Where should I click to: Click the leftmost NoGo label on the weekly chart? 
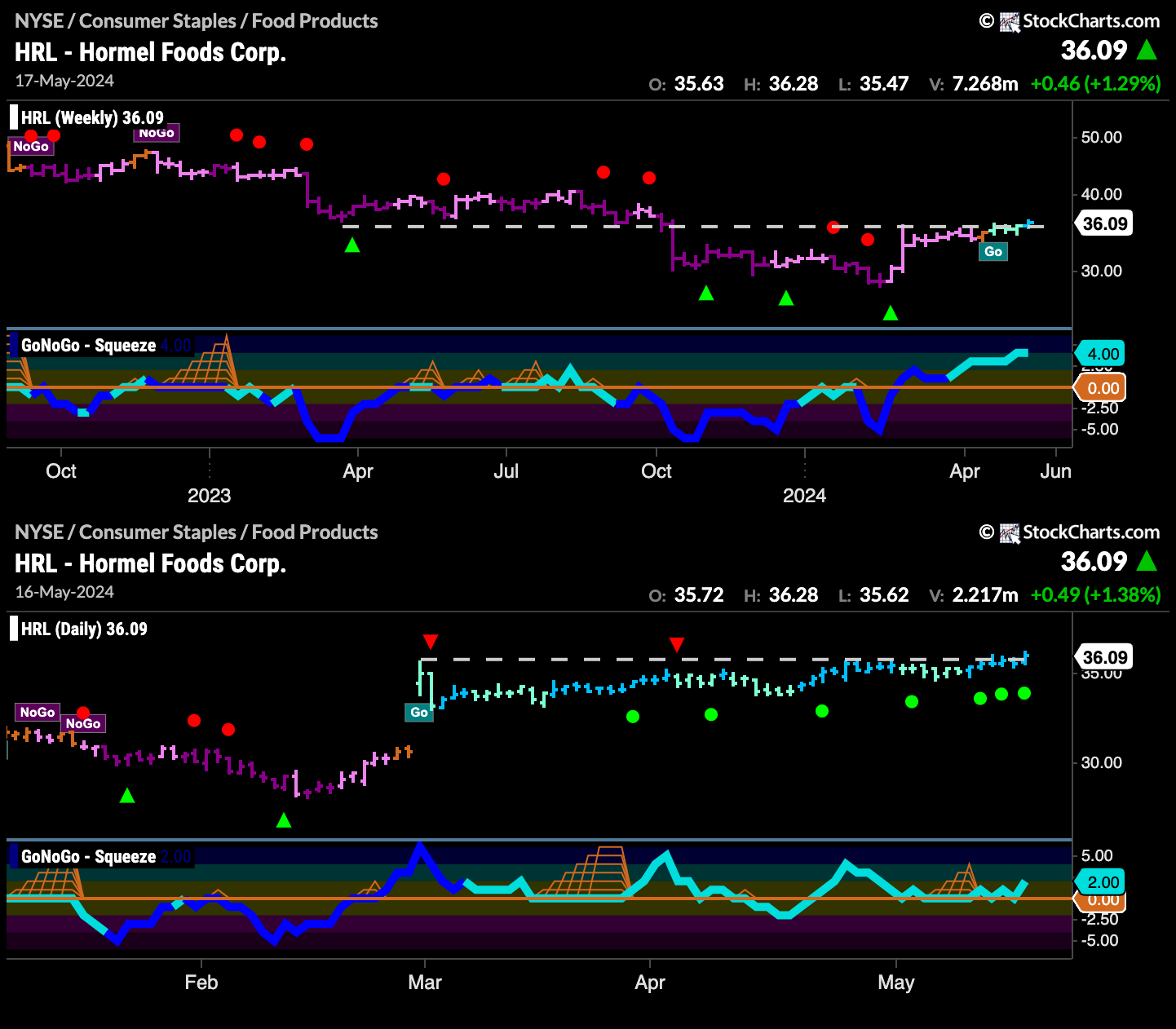coord(31,146)
